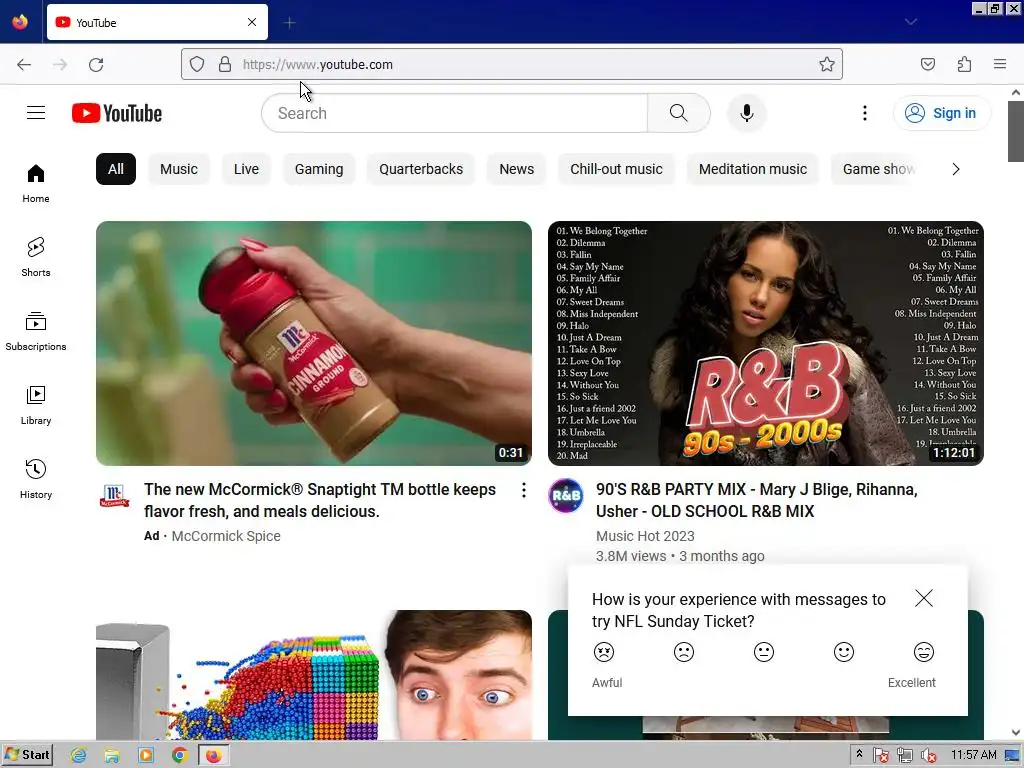Select the Gaming filter chip
Viewport: 1024px width, 768px height.
coord(319,169)
